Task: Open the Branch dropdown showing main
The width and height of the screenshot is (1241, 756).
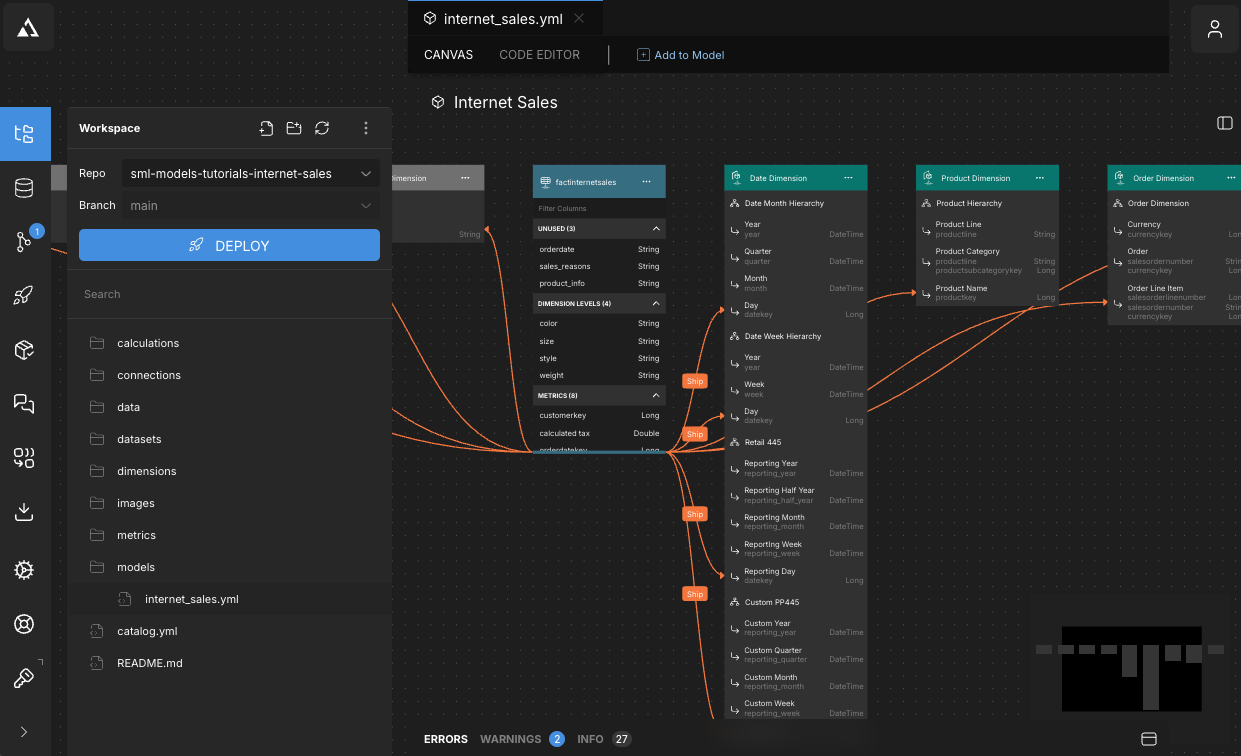Action: 250,206
